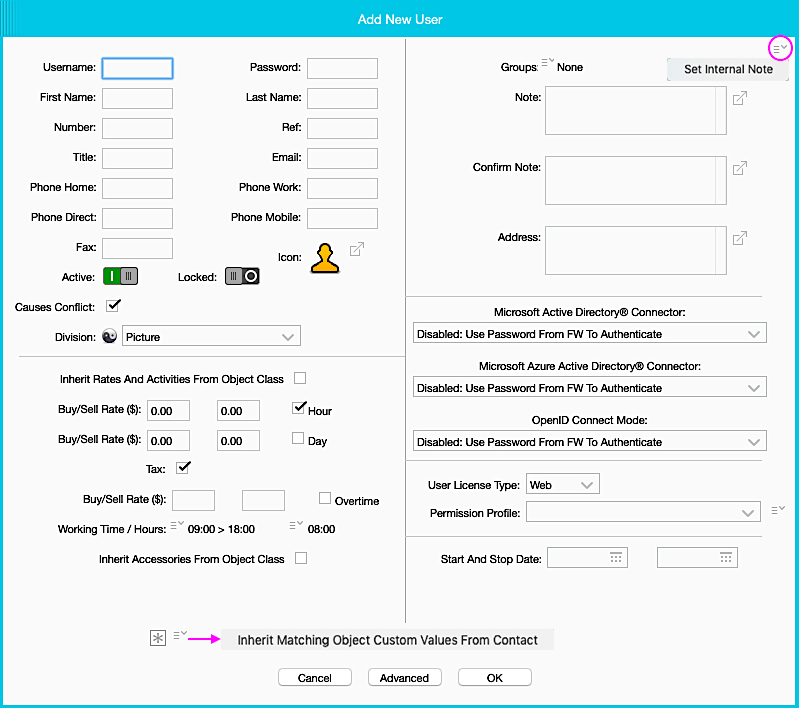Viewport: 799px width, 708px height.
Task: Open the Groups selection menu icon
Action: click(x=547, y=62)
